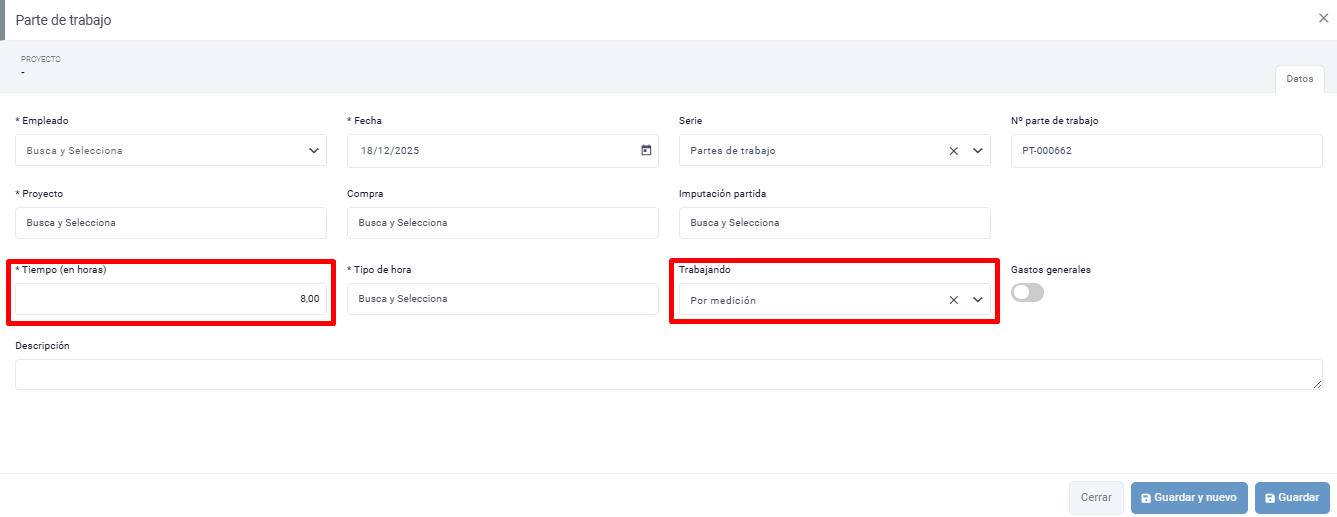
Task: Click the Proyecto search field
Action: pyautogui.click(x=170, y=223)
